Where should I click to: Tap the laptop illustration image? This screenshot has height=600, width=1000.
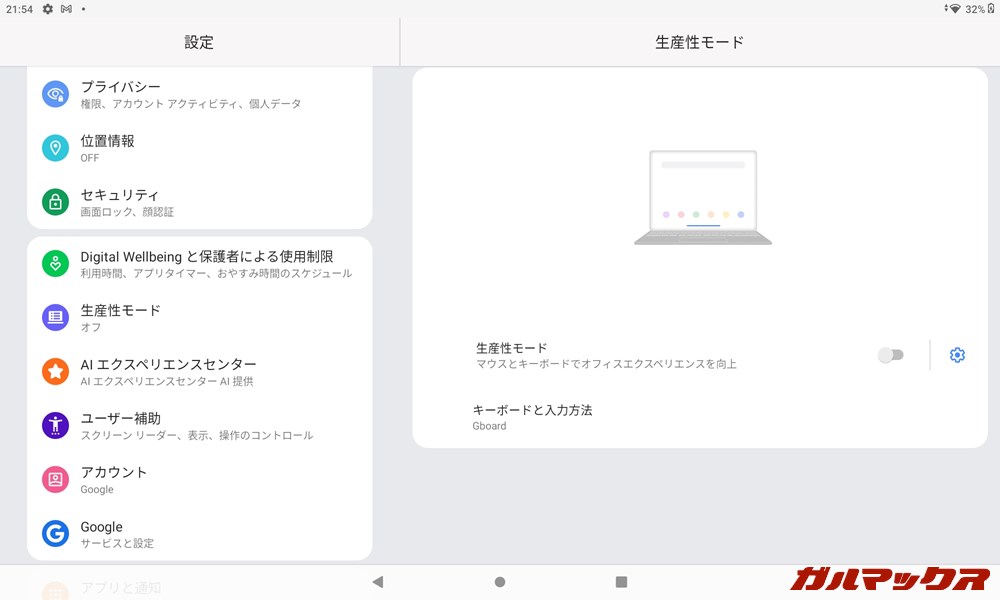tap(702, 195)
